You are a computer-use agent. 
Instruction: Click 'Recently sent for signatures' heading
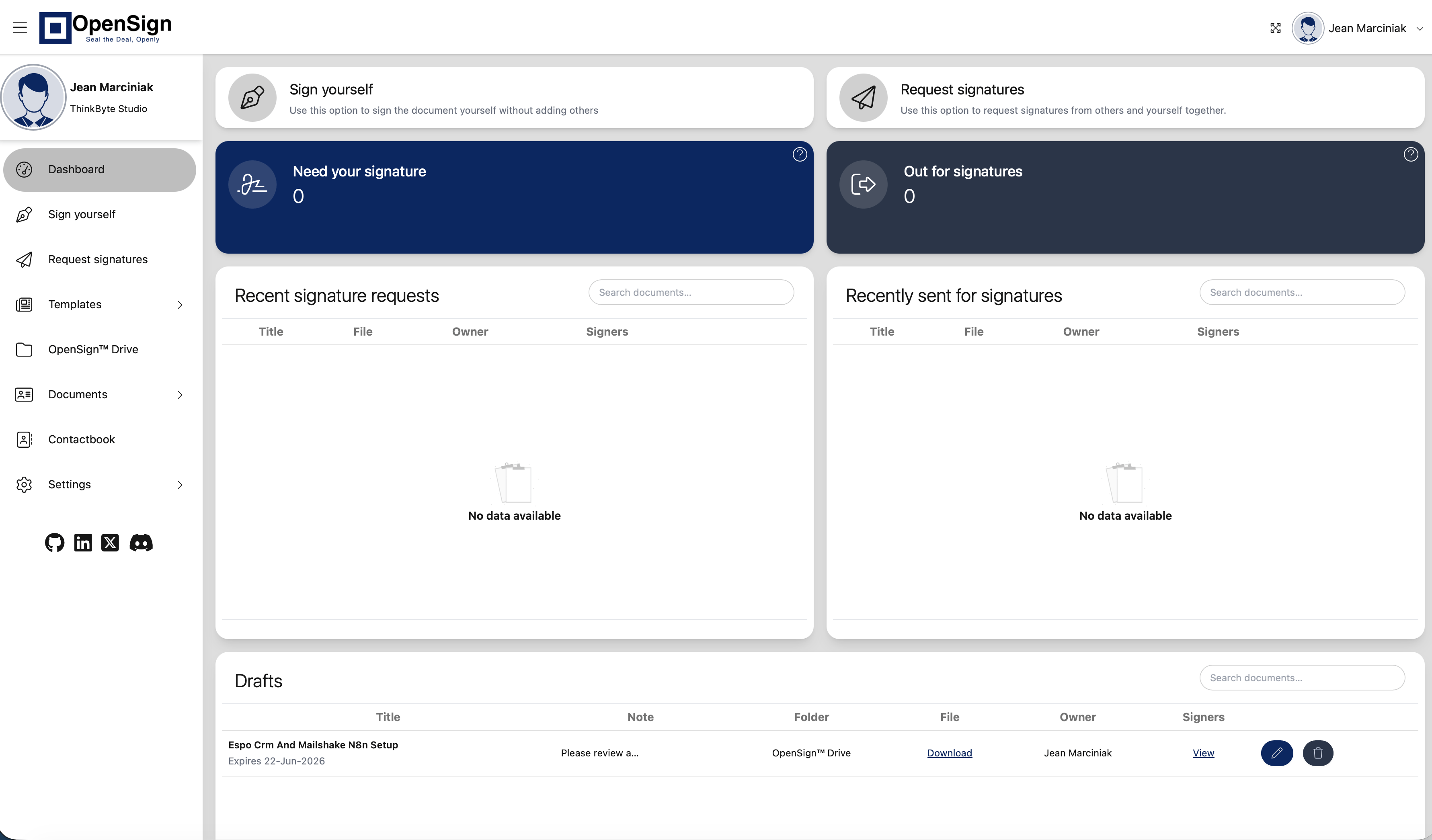954,295
